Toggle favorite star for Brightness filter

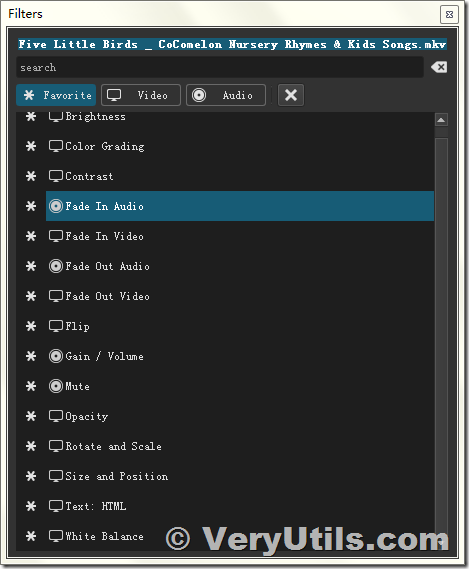pyautogui.click(x=31, y=116)
